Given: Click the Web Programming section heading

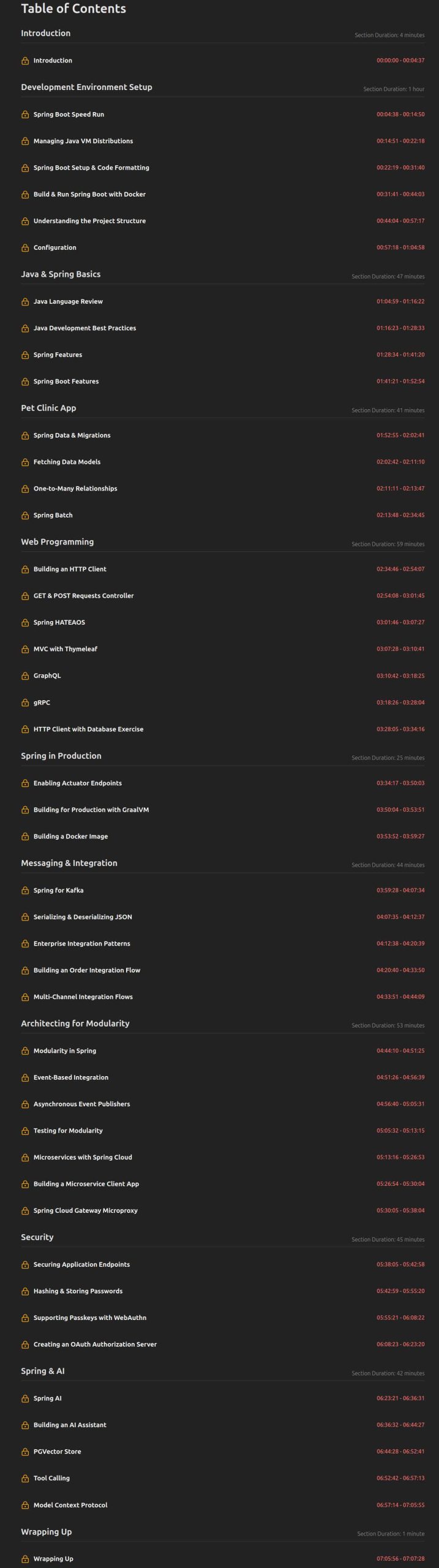Looking at the screenshot, I should coord(58,542).
